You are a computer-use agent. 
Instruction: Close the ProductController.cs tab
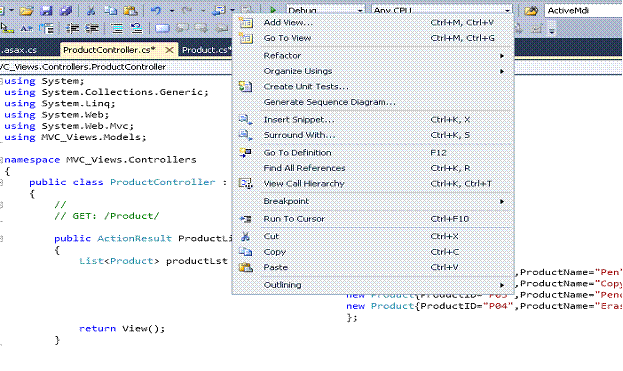pyautogui.click(x=169, y=50)
